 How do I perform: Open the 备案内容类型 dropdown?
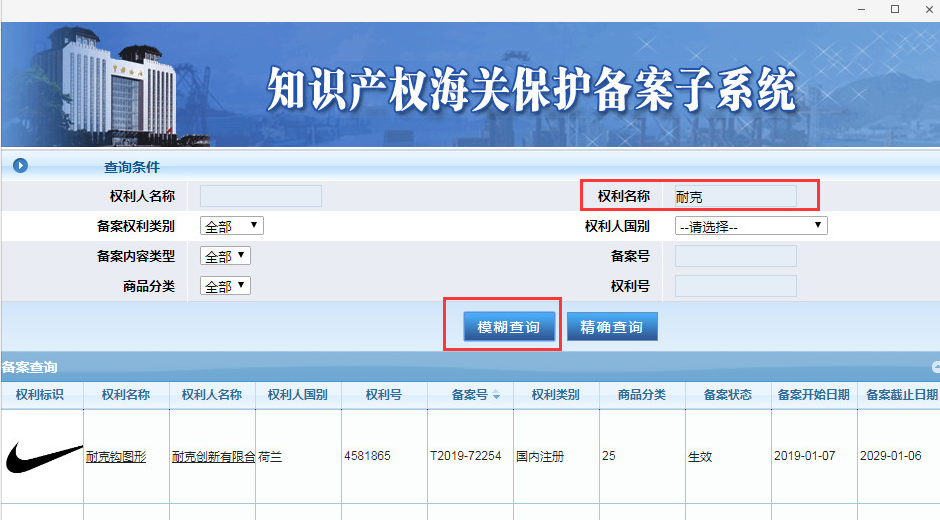226,256
